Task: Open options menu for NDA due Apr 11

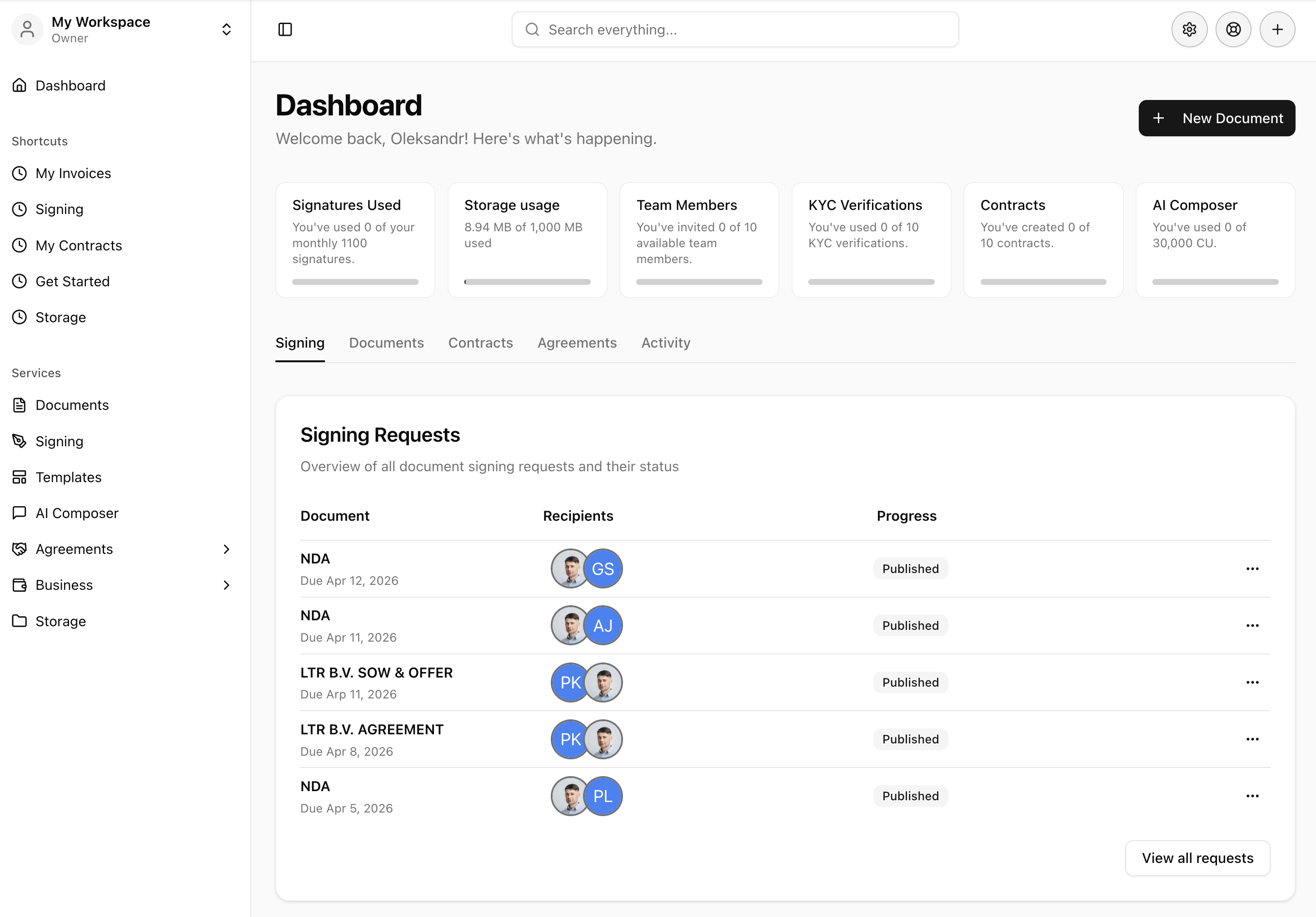Action: pyautogui.click(x=1252, y=625)
